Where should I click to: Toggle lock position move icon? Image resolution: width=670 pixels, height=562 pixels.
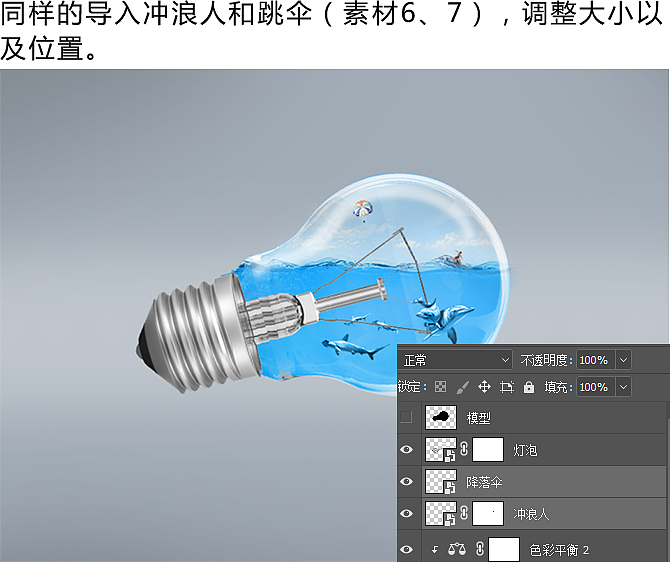[484, 387]
